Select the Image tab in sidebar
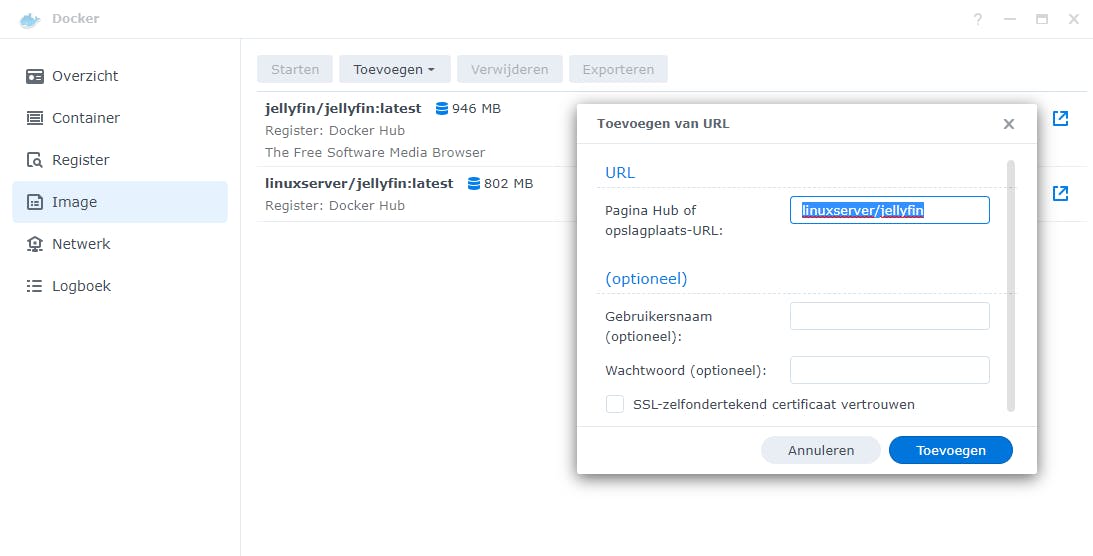Viewport: 1093px width, 556px height. (119, 202)
